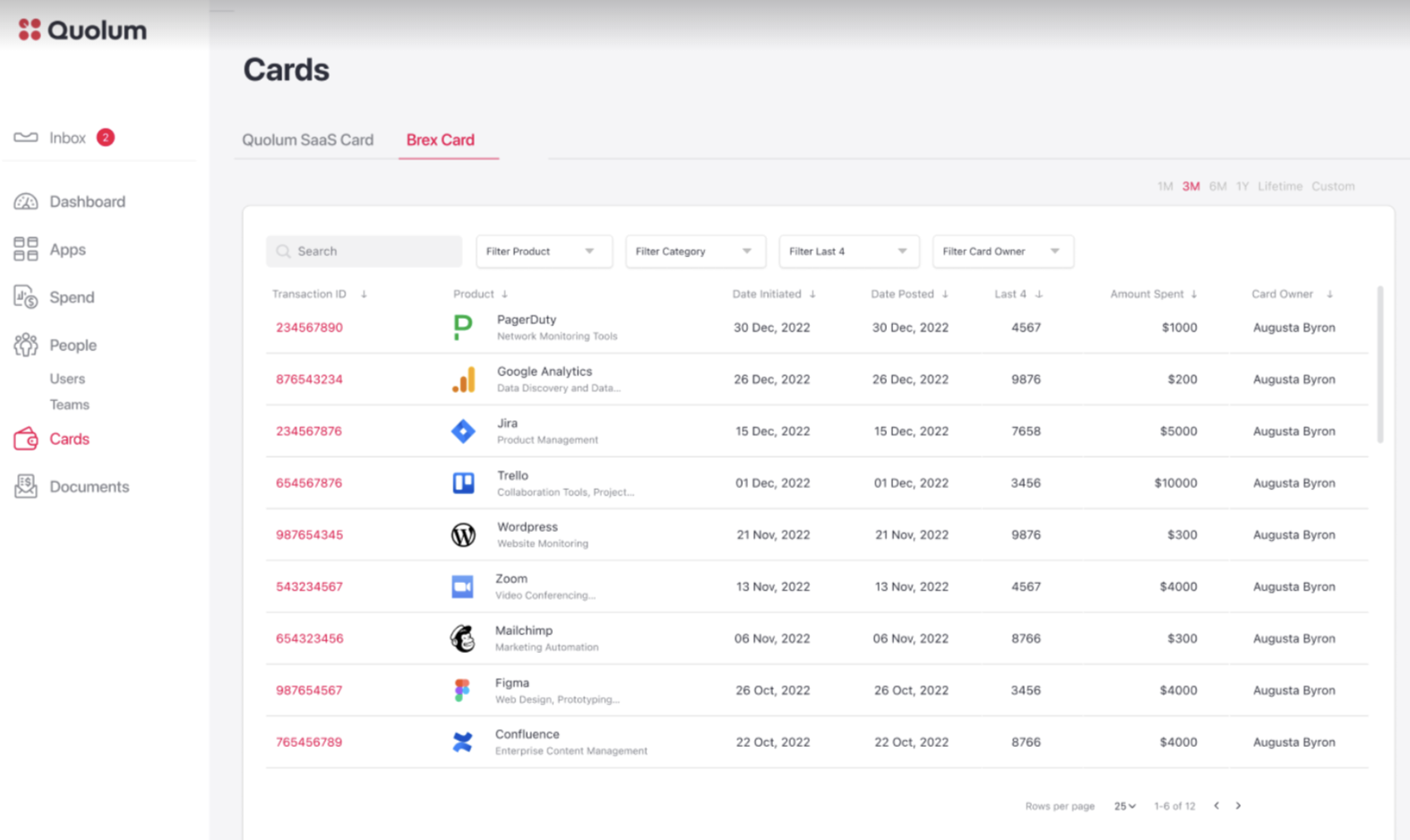Open the Filter Category dropdown

tap(695, 252)
